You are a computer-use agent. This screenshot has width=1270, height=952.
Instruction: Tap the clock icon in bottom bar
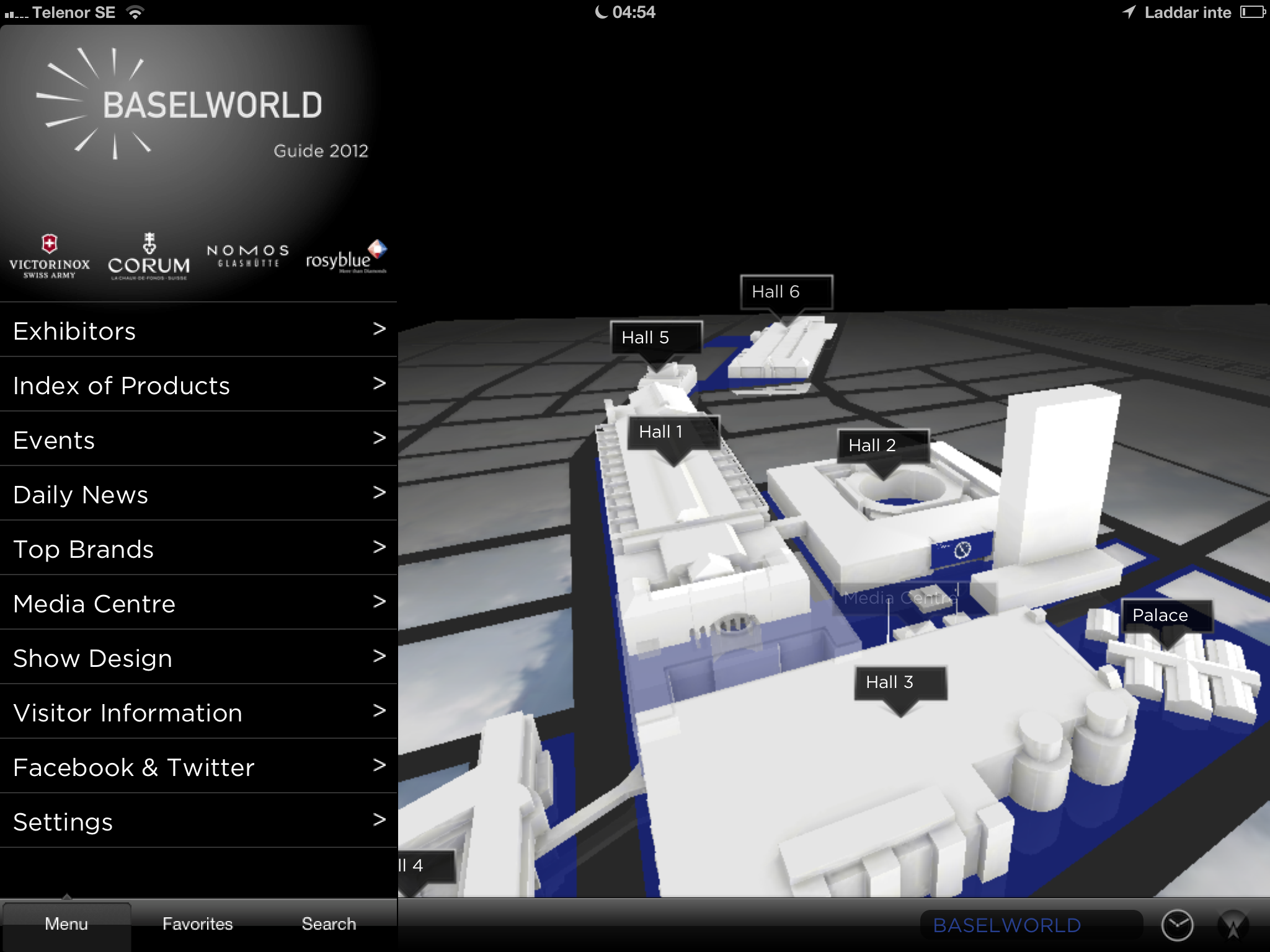[x=1176, y=925]
